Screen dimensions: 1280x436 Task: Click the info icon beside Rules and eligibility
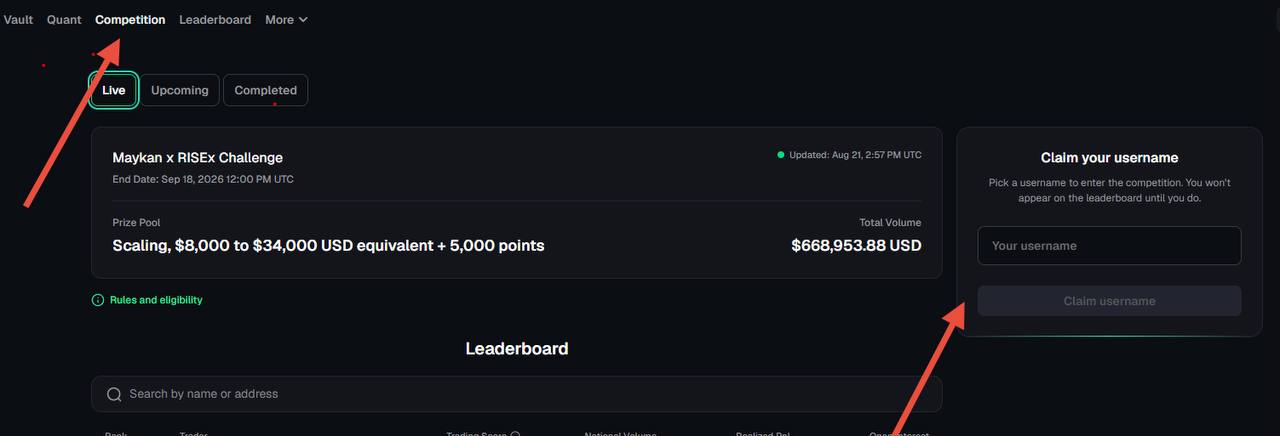click(98, 300)
